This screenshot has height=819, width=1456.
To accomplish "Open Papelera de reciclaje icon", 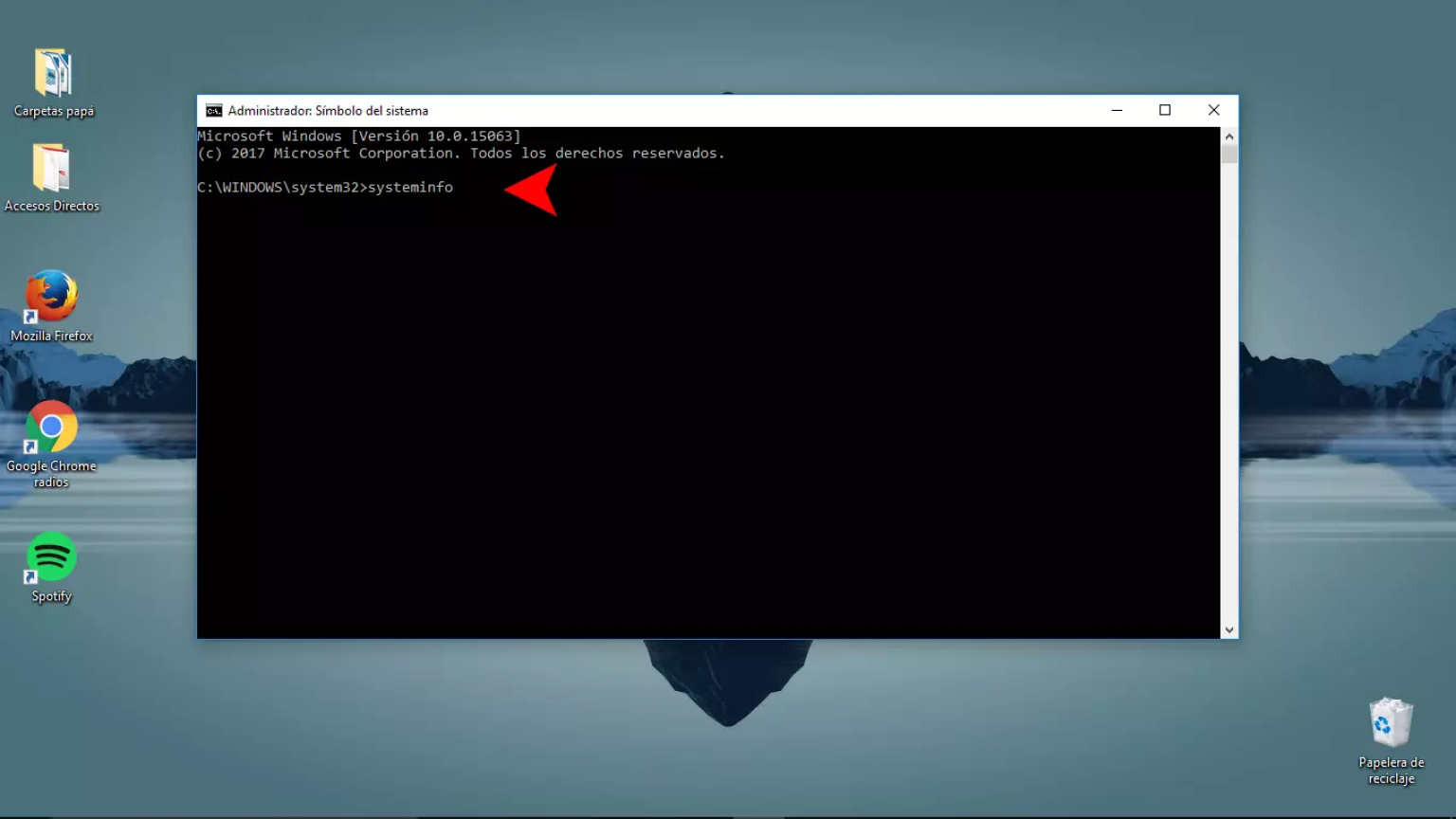I will coord(1391,723).
